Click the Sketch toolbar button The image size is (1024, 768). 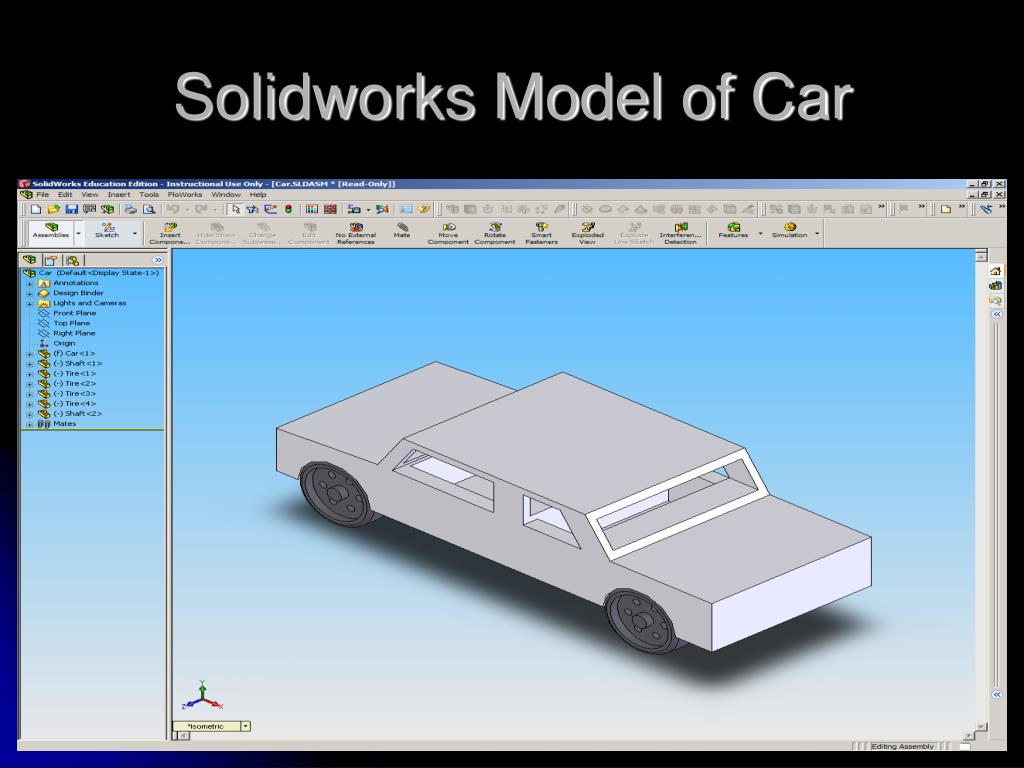[107, 231]
